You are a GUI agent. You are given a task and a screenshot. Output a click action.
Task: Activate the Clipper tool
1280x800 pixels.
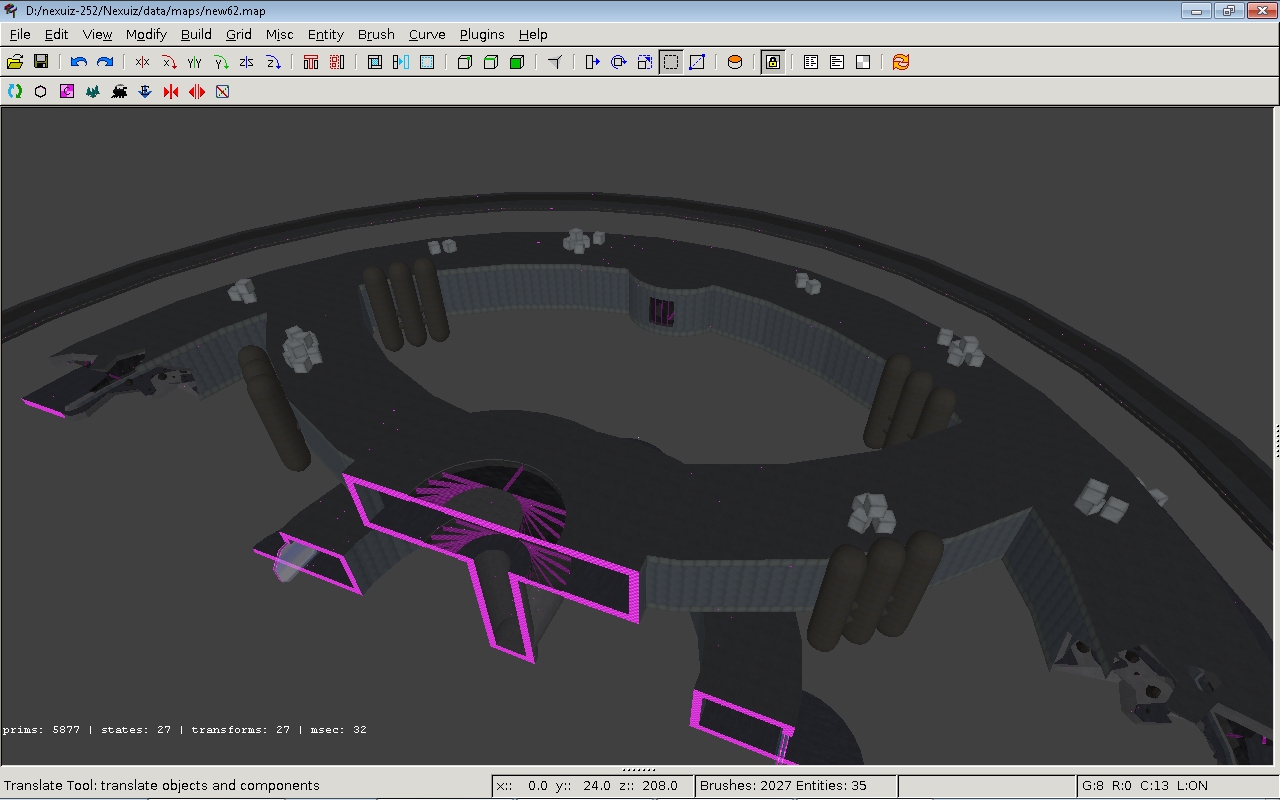click(x=555, y=62)
